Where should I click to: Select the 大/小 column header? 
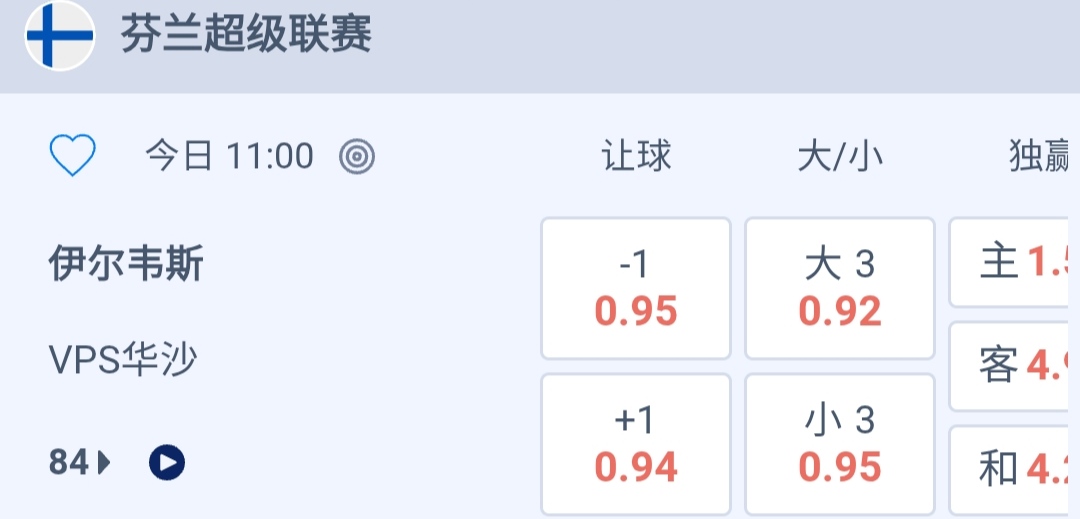[840, 156]
